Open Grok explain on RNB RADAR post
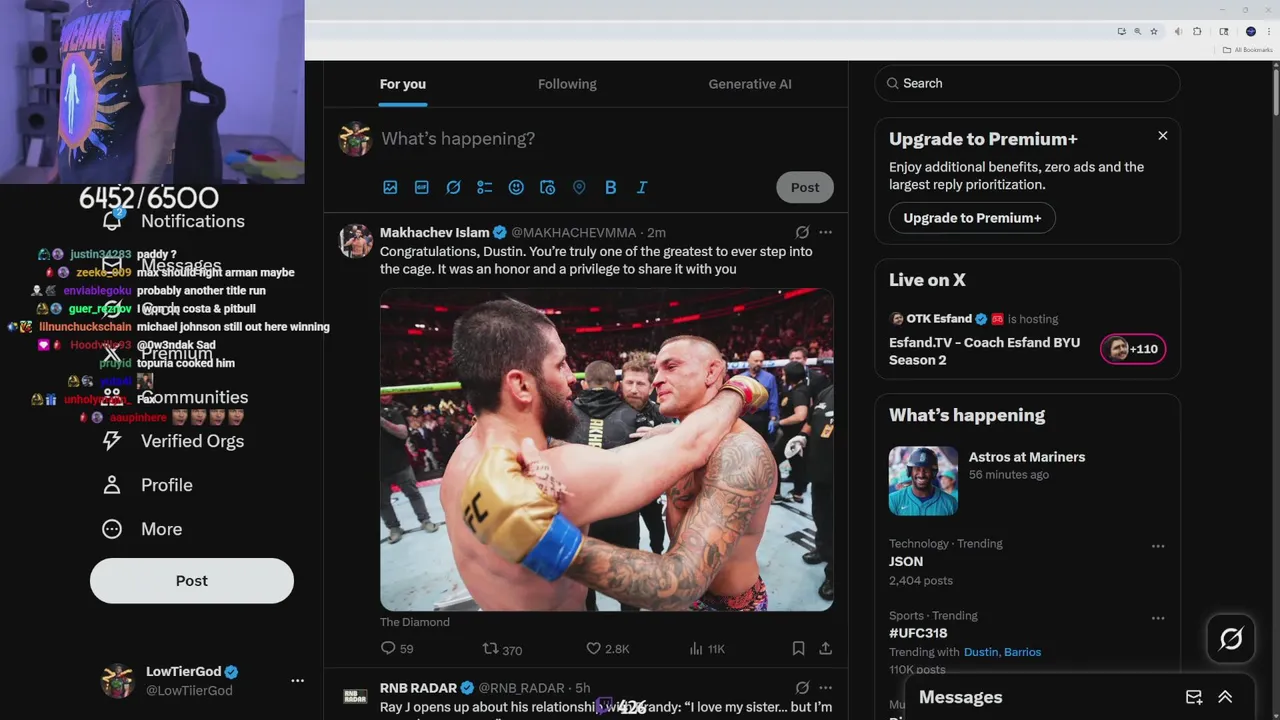The height and width of the screenshot is (720, 1280). (802, 688)
